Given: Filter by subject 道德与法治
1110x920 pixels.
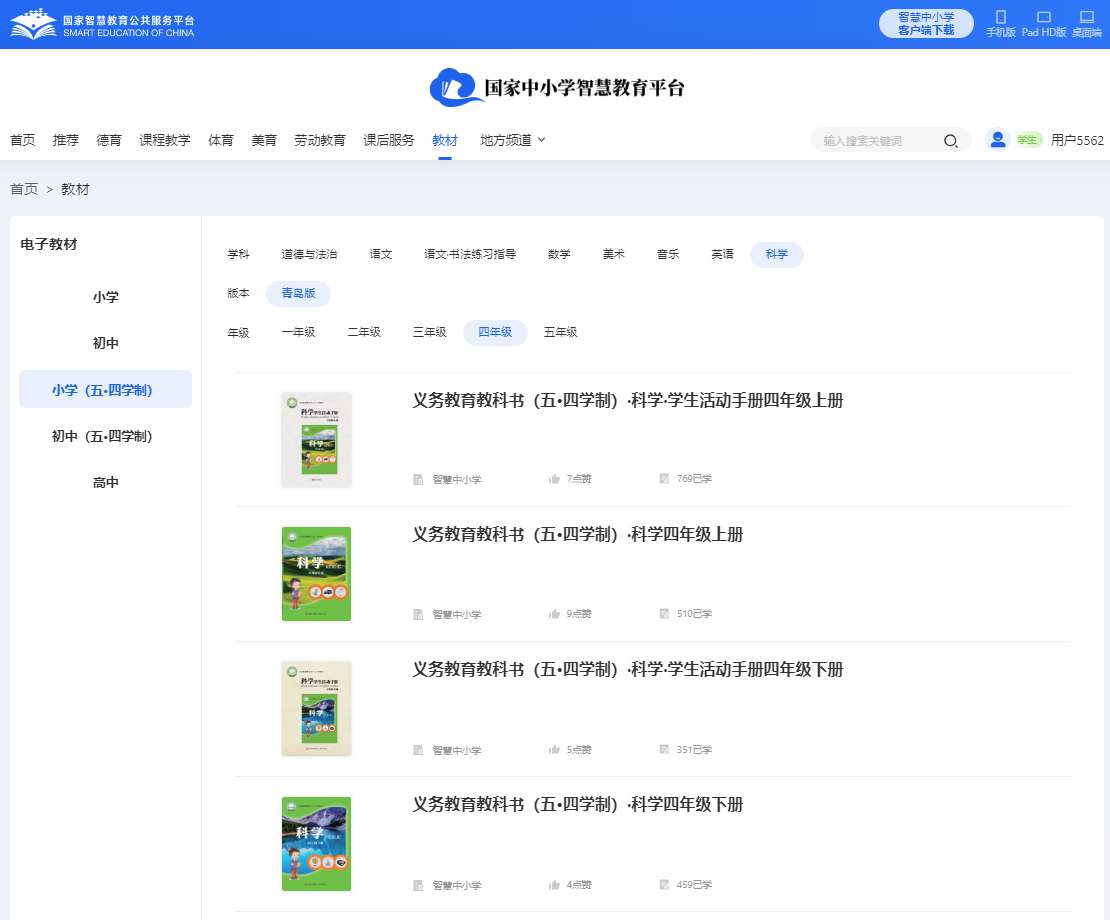Looking at the screenshot, I should 309,254.
